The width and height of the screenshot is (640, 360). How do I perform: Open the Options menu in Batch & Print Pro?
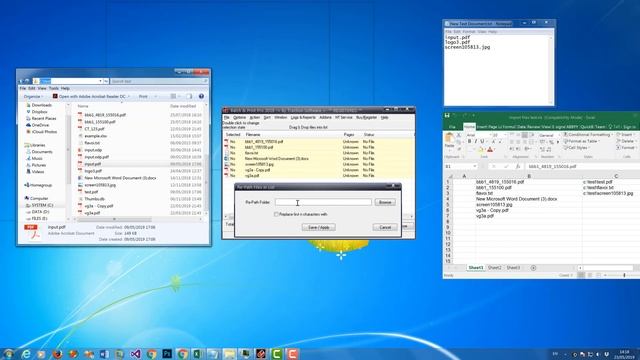239,118
